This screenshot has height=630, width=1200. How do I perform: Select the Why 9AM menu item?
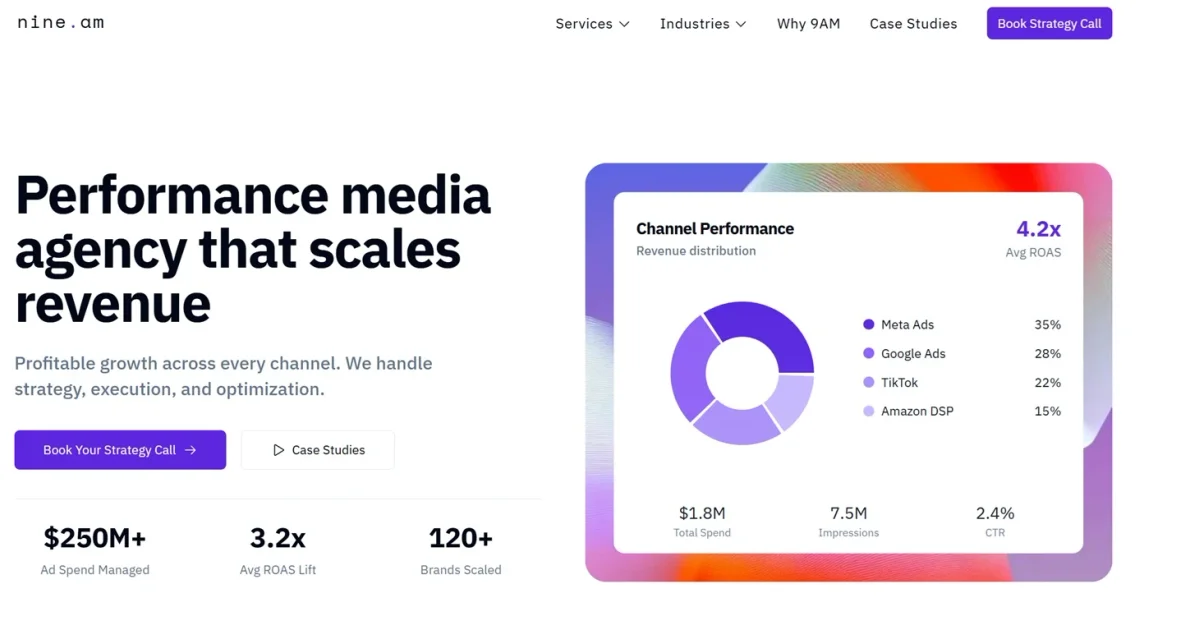click(x=808, y=23)
